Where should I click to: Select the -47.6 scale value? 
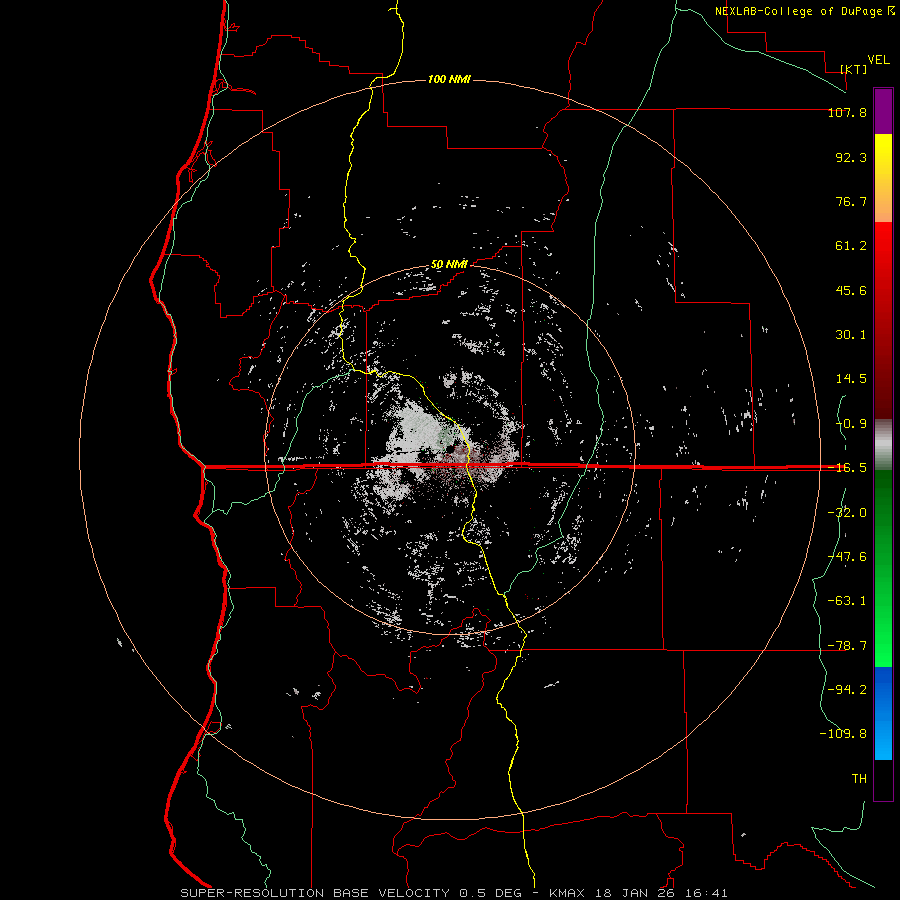click(x=847, y=557)
